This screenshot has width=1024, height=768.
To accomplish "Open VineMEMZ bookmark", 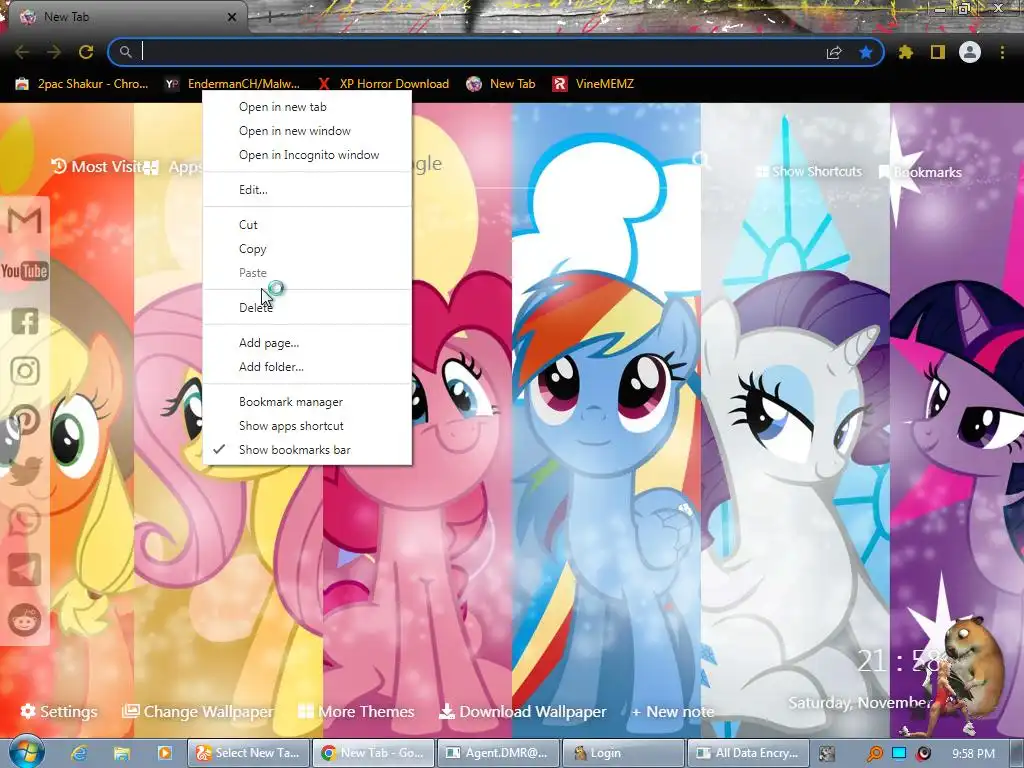I will click(594, 84).
